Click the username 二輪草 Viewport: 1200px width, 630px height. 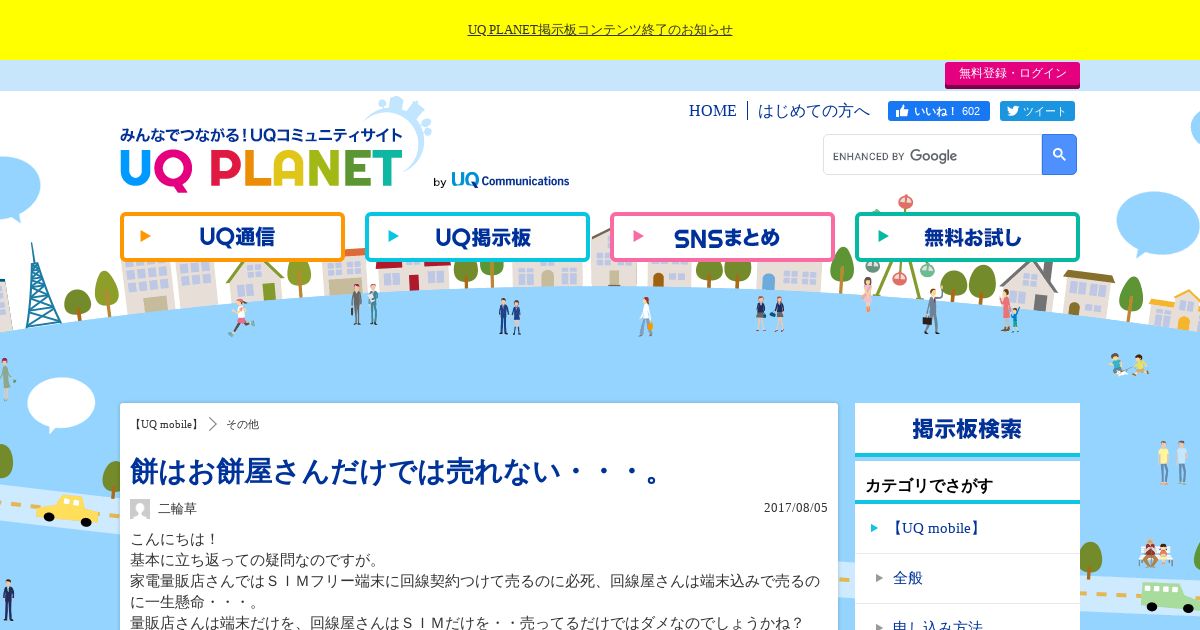tap(177, 509)
